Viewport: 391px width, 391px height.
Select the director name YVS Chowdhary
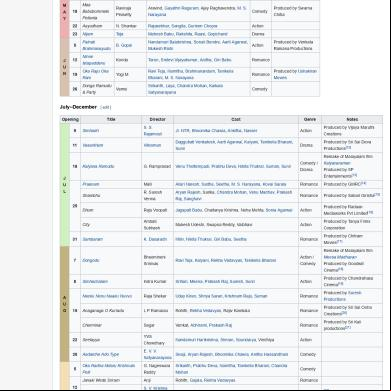point(154,340)
